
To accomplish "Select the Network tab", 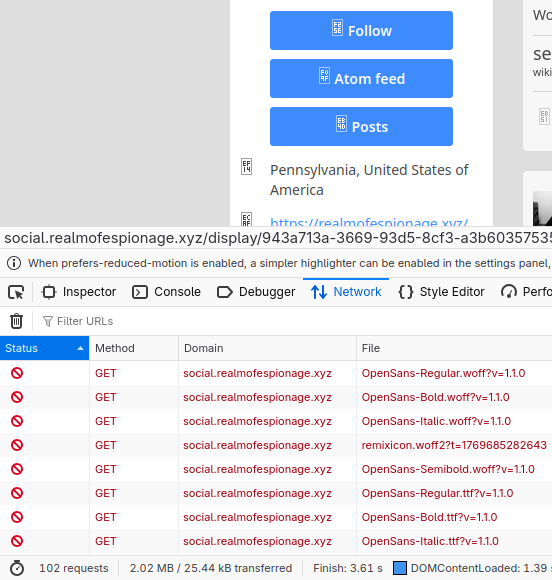I will tap(346, 292).
